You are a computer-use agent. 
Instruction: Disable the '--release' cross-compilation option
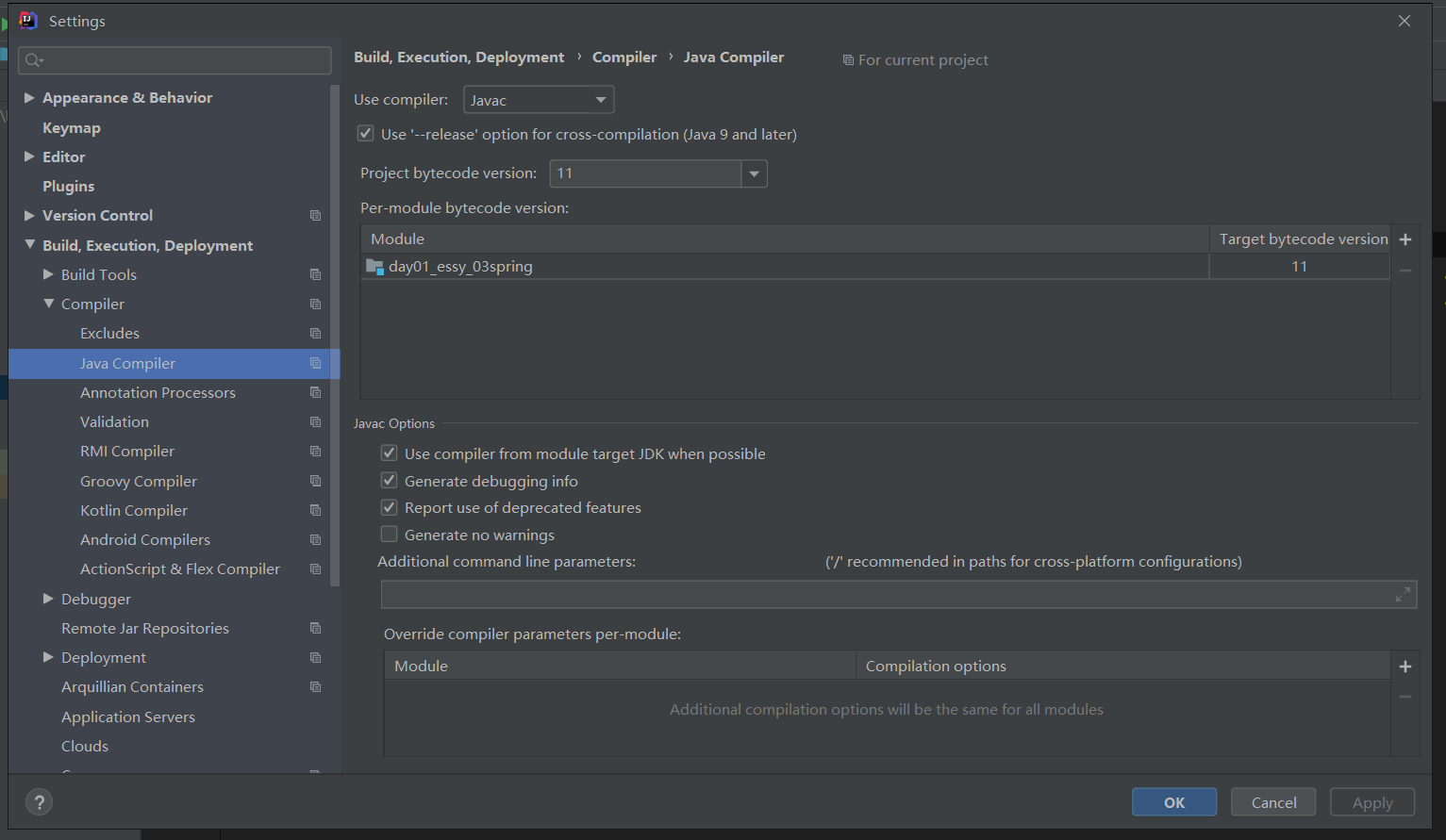(365, 134)
